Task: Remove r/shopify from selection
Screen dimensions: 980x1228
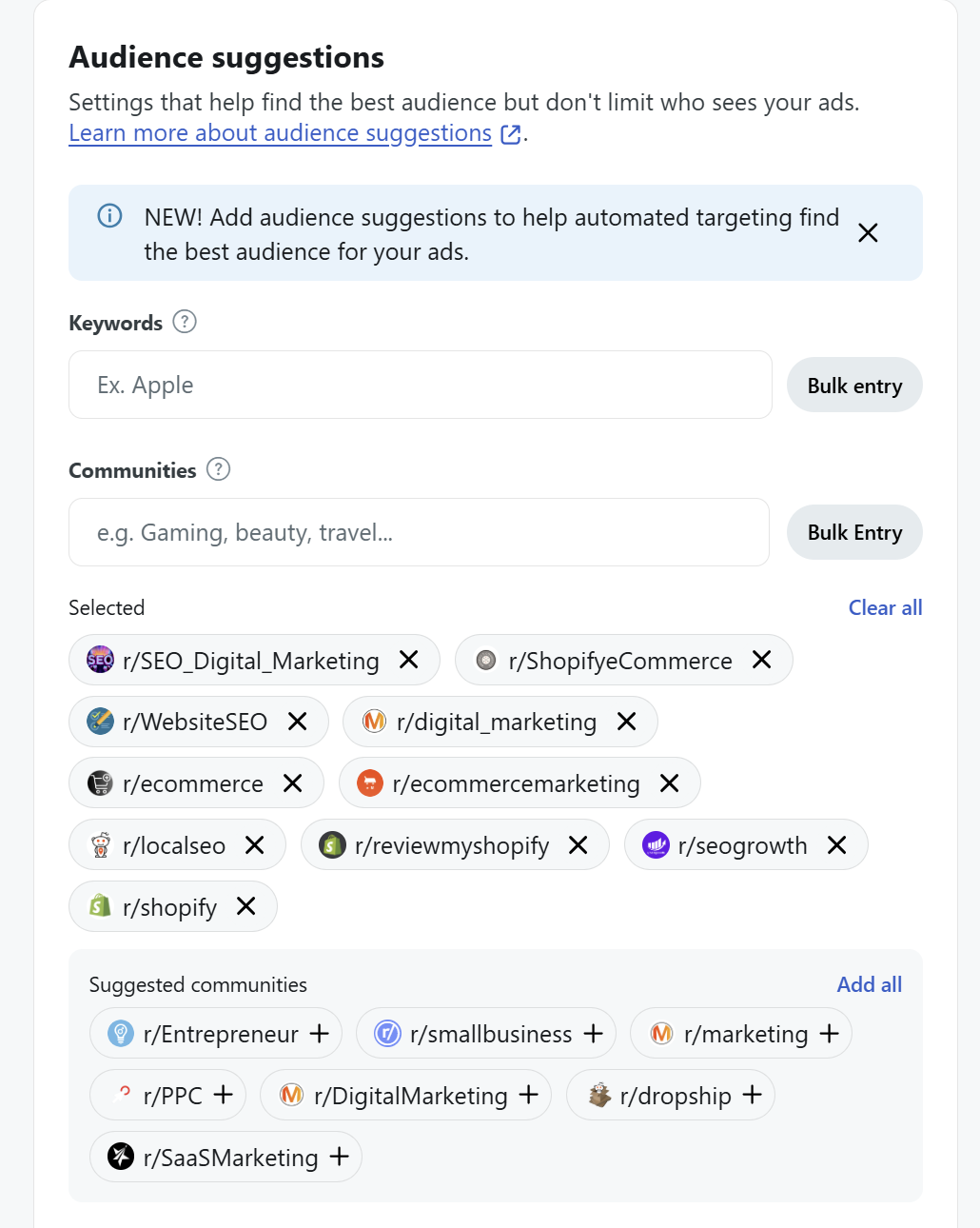Action: point(246,906)
